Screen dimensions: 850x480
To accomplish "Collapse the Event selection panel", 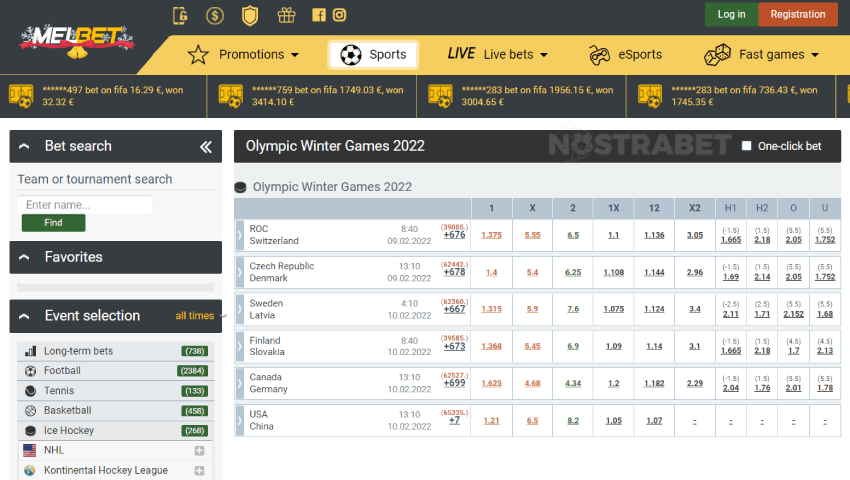I will click(24, 316).
